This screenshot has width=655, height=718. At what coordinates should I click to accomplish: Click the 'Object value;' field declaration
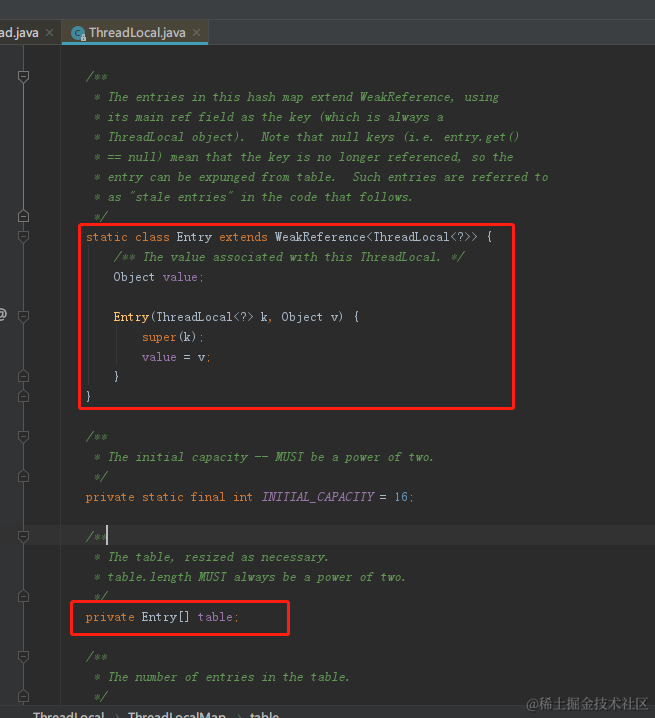click(158, 277)
